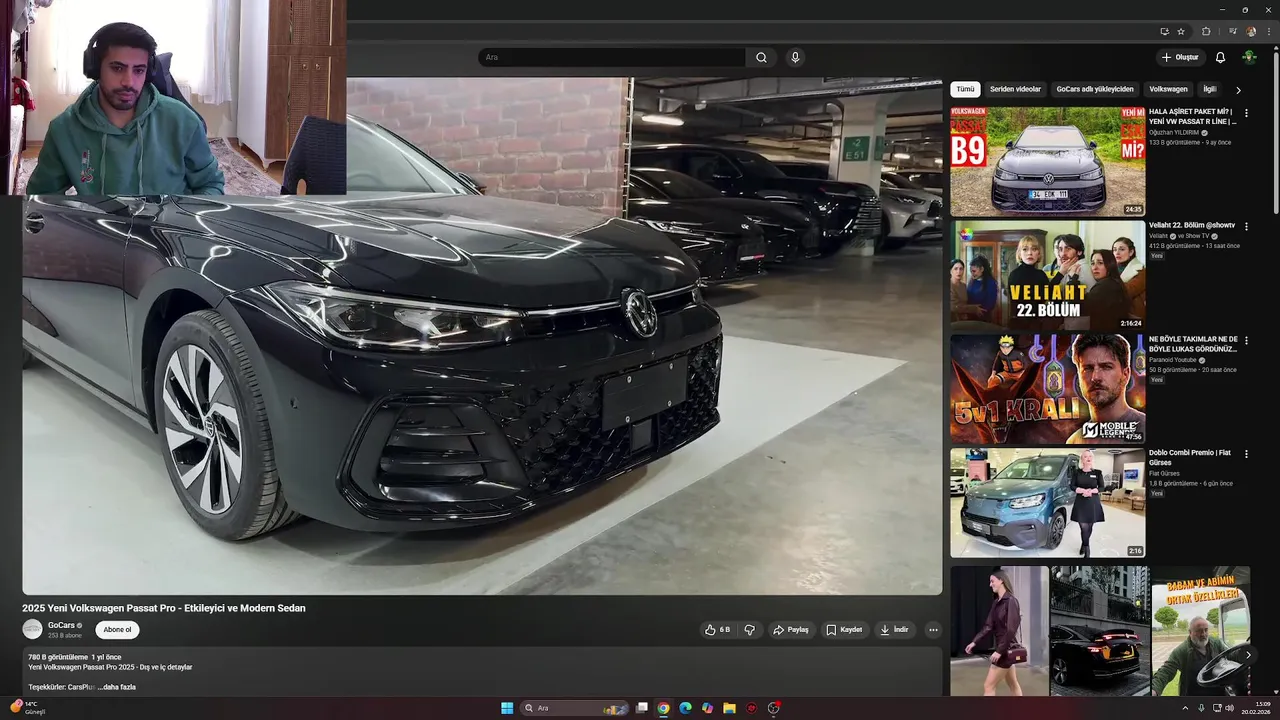Open the 5v1 KRALI video thumbnail
1280x720 pixels.
pyautogui.click(x=1047, y=389)
